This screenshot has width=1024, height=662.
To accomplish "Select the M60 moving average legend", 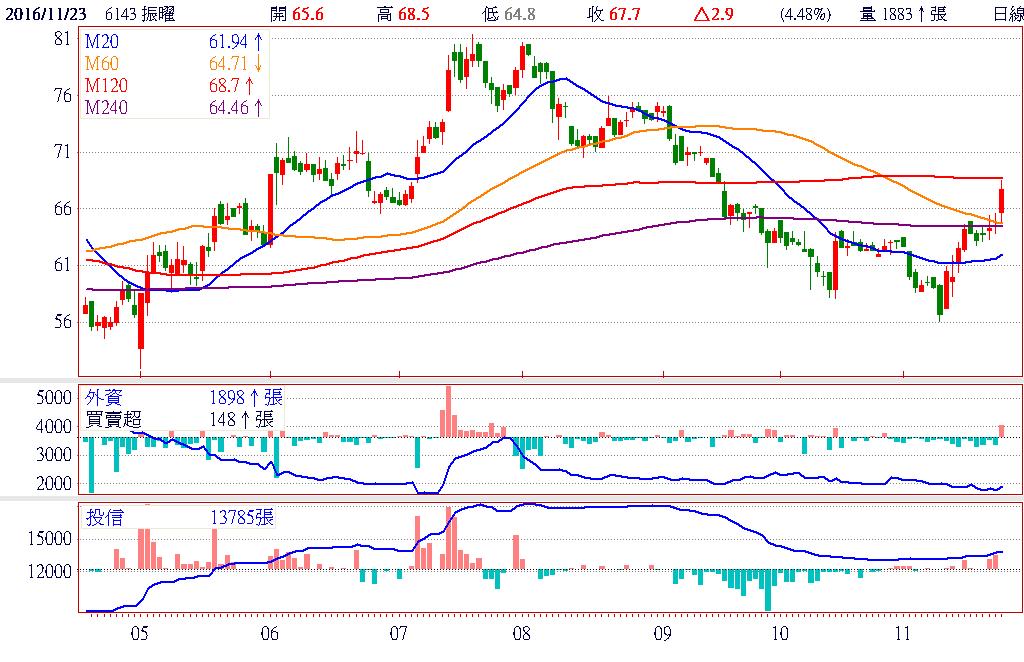I will pyautogui.click(x=102, y=63).
